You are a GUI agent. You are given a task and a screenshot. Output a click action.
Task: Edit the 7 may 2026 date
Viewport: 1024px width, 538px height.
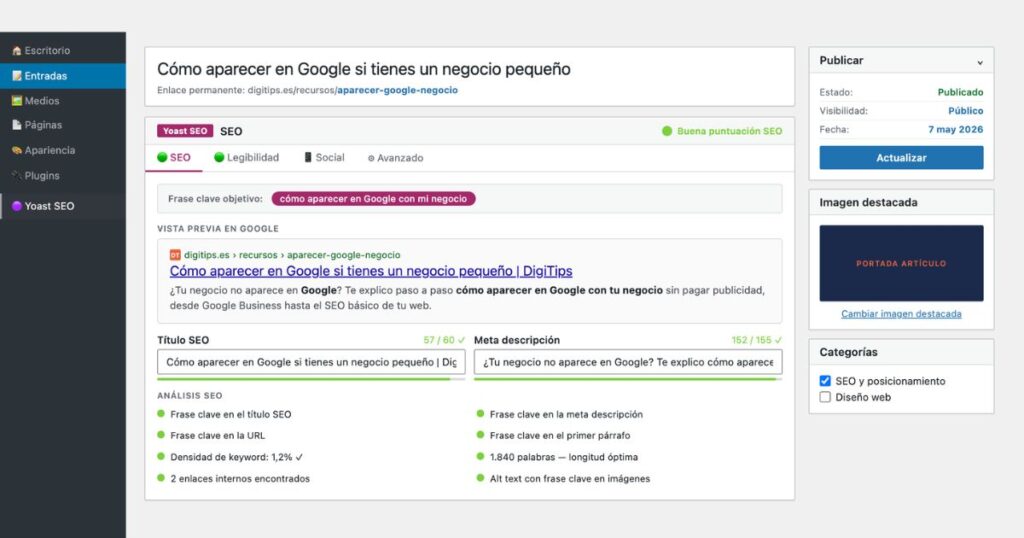pyautogui.click(x=955, y=129)
